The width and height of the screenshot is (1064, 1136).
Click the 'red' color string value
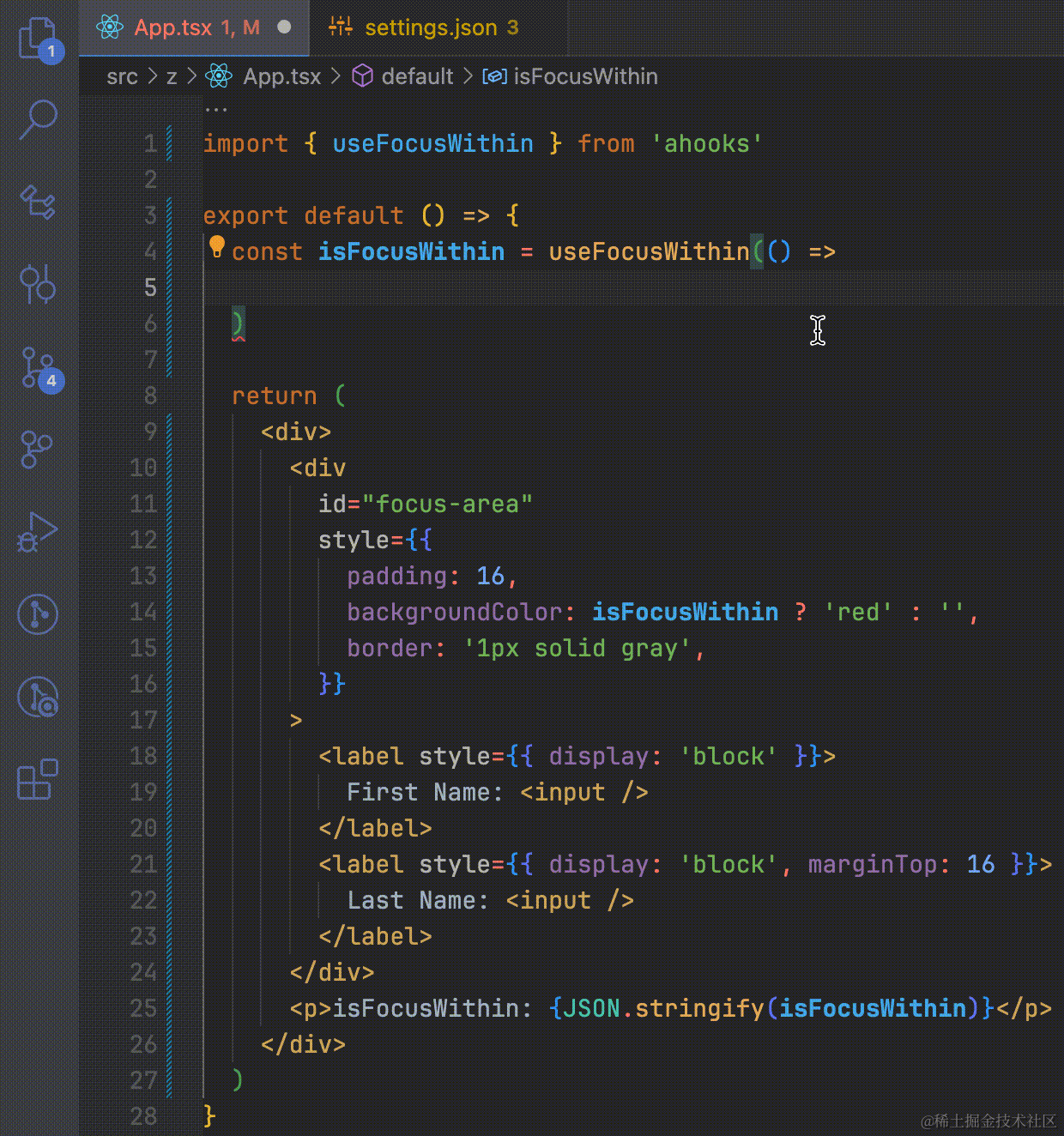(x=858, y=612)
